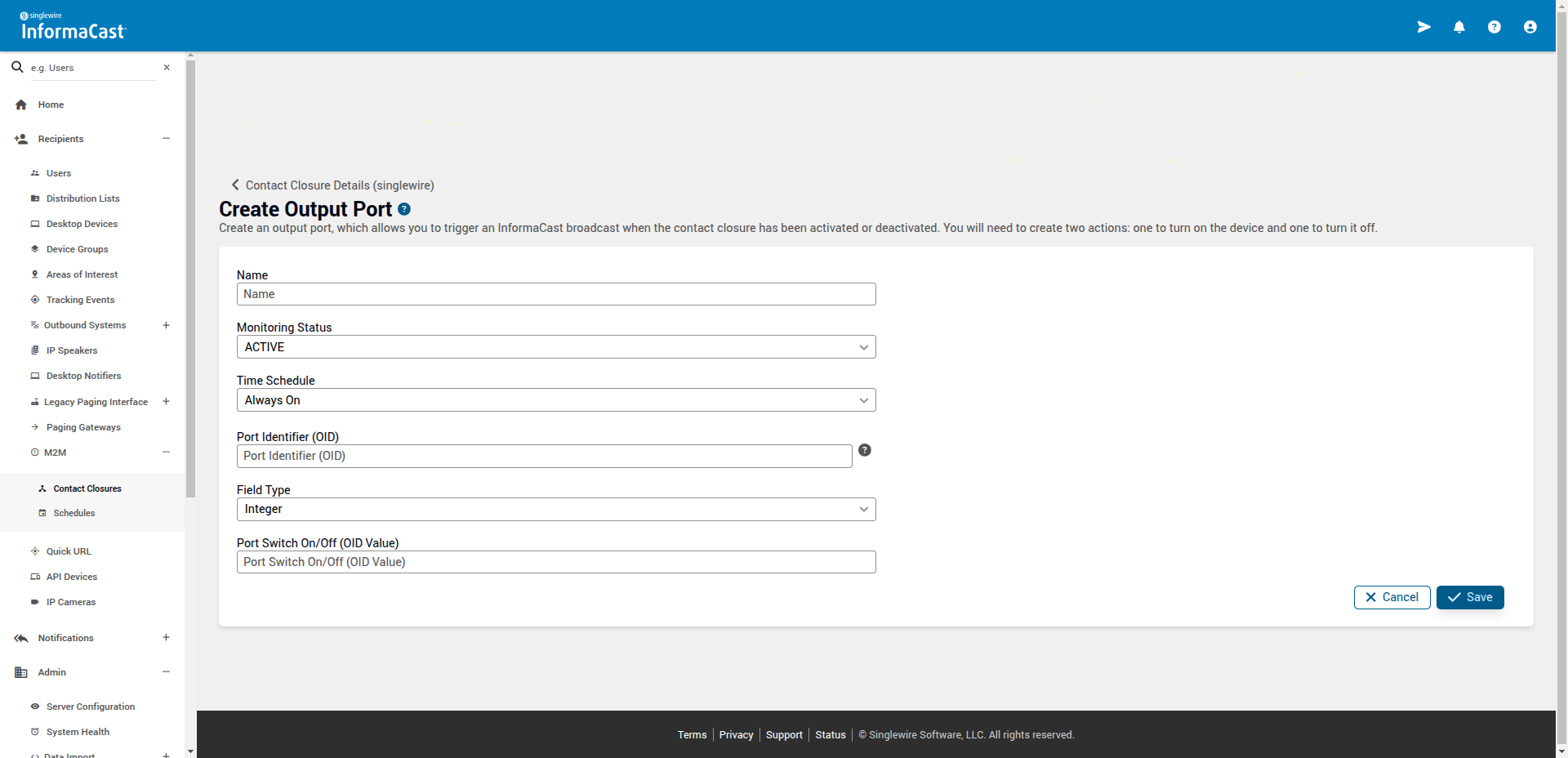Click help icon next to Port Identifier field
This screenshot has width=1568, height=758.
(864, 450)
